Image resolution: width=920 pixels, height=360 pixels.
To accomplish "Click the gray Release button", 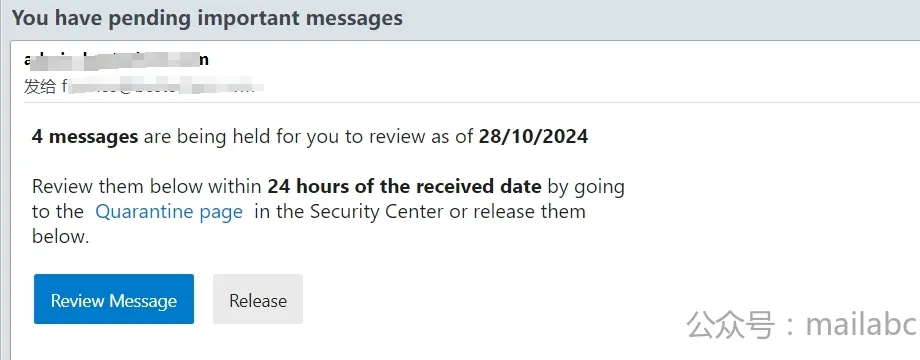I will coord(258,299).
